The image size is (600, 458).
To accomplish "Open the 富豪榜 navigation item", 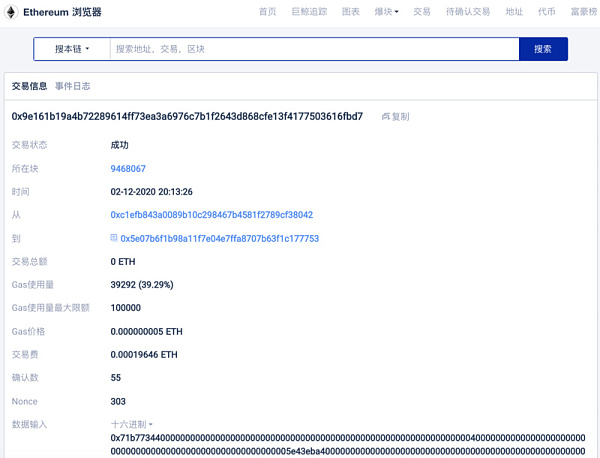I will [x=583, y=12].
